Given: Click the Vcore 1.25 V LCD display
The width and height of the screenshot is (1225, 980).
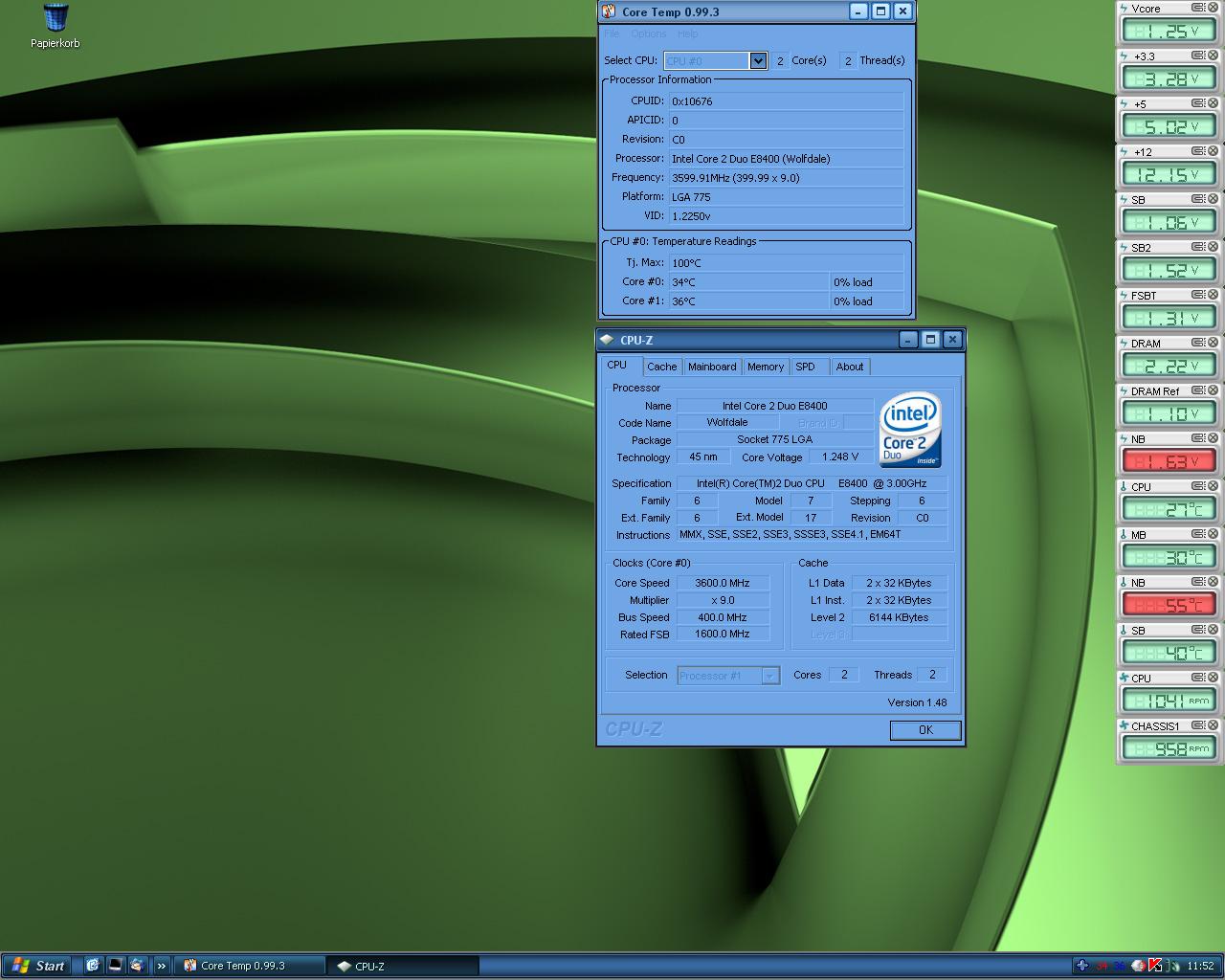Looking at the screenshot, I should [1168, 31].
